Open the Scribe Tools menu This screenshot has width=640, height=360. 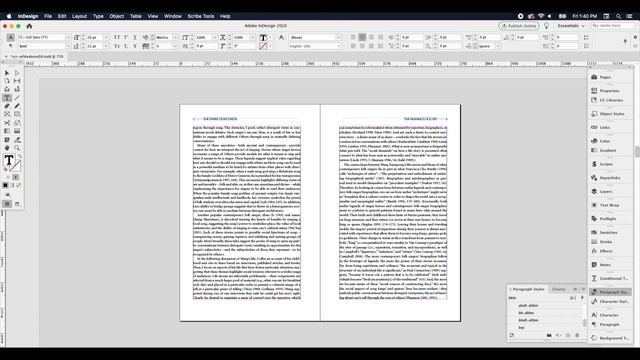point(201,16)
